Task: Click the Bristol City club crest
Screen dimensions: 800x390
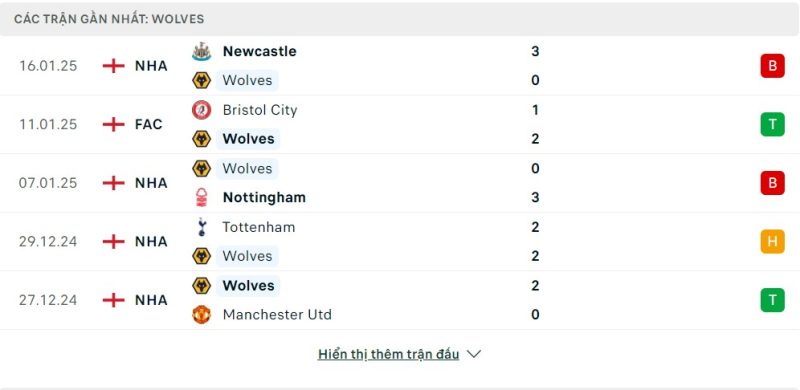Action: click(202, 110)
